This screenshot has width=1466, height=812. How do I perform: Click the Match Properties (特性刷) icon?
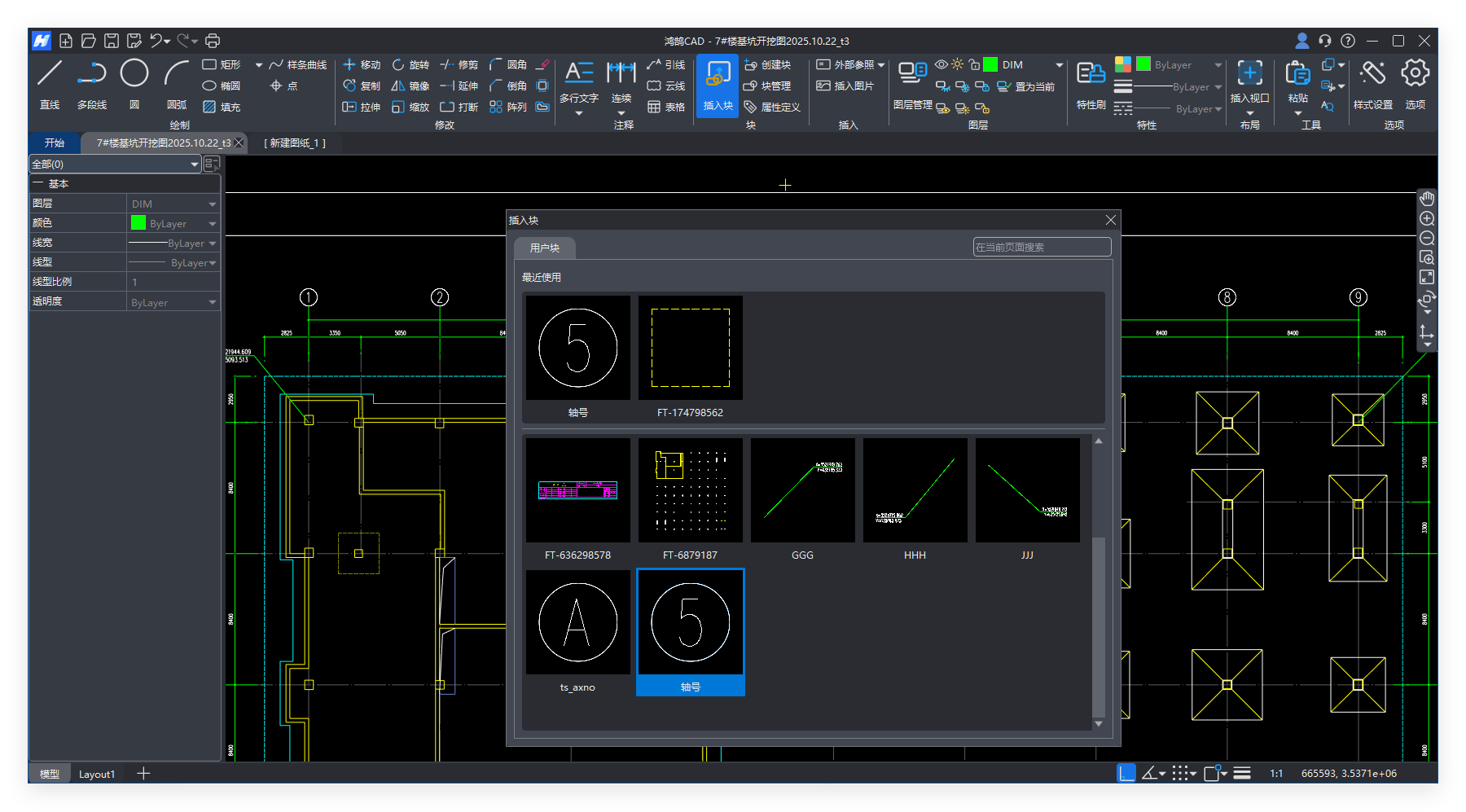click(x=1091, y=74)
